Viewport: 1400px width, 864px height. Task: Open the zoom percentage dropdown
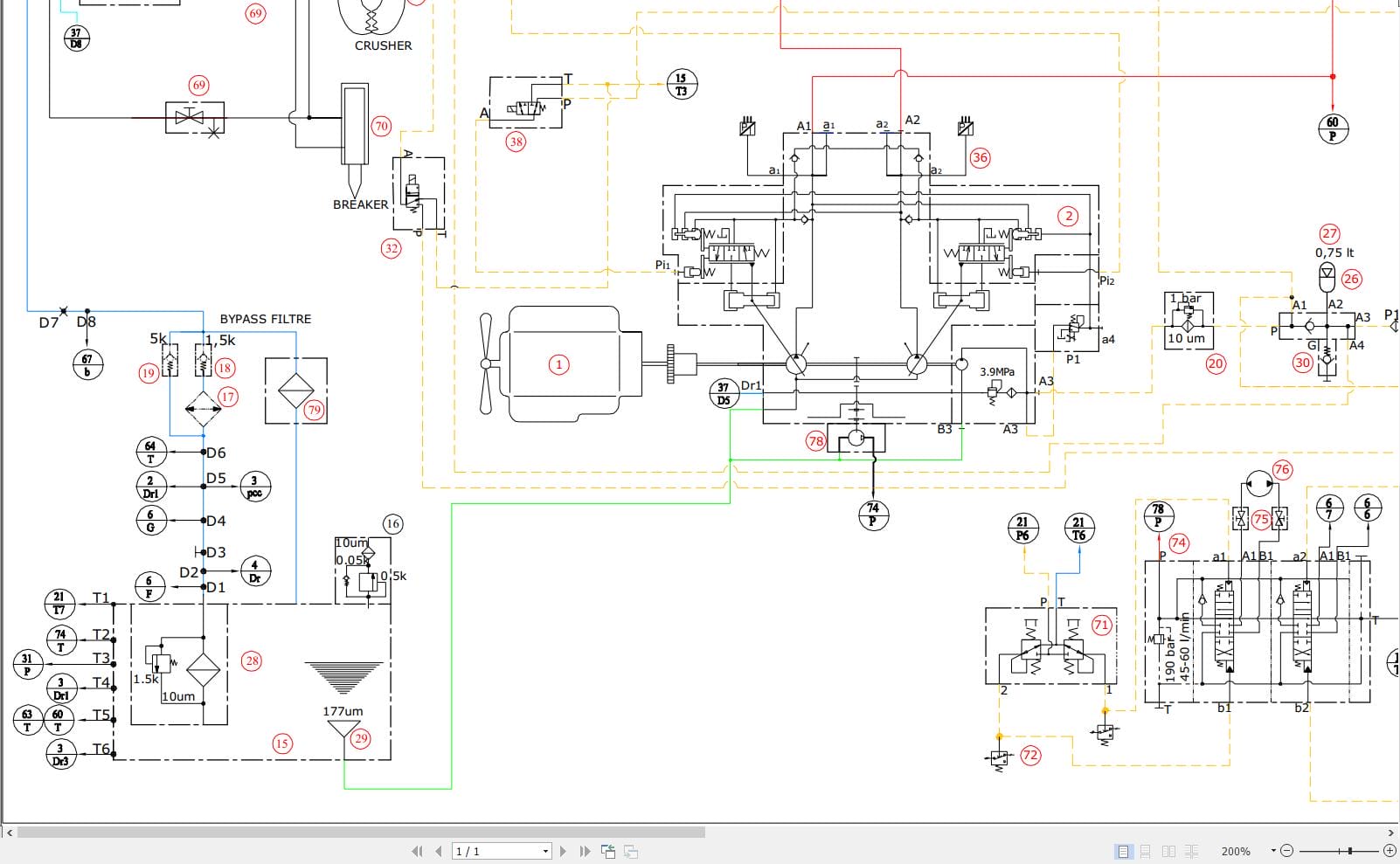coord(1273,850)
